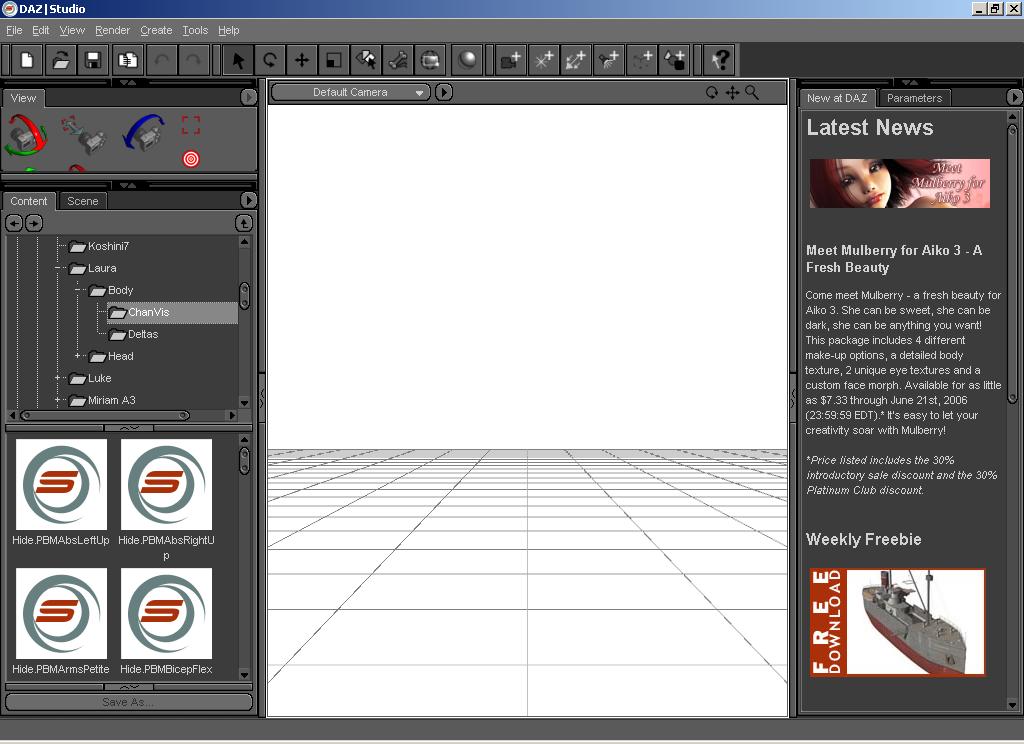Open the Render menu

coord(112,30)
